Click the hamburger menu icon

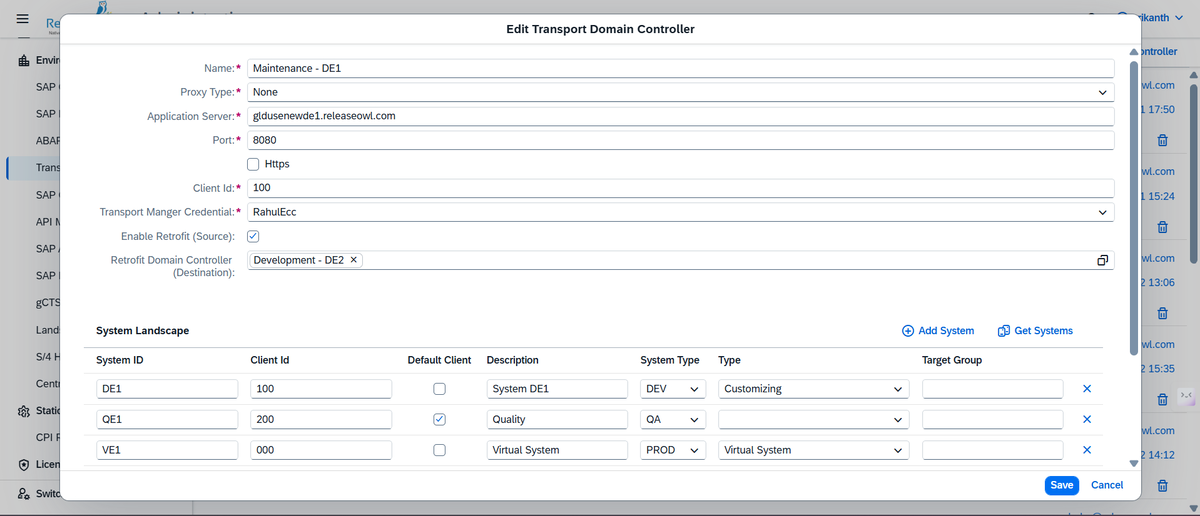pos(22,21)
